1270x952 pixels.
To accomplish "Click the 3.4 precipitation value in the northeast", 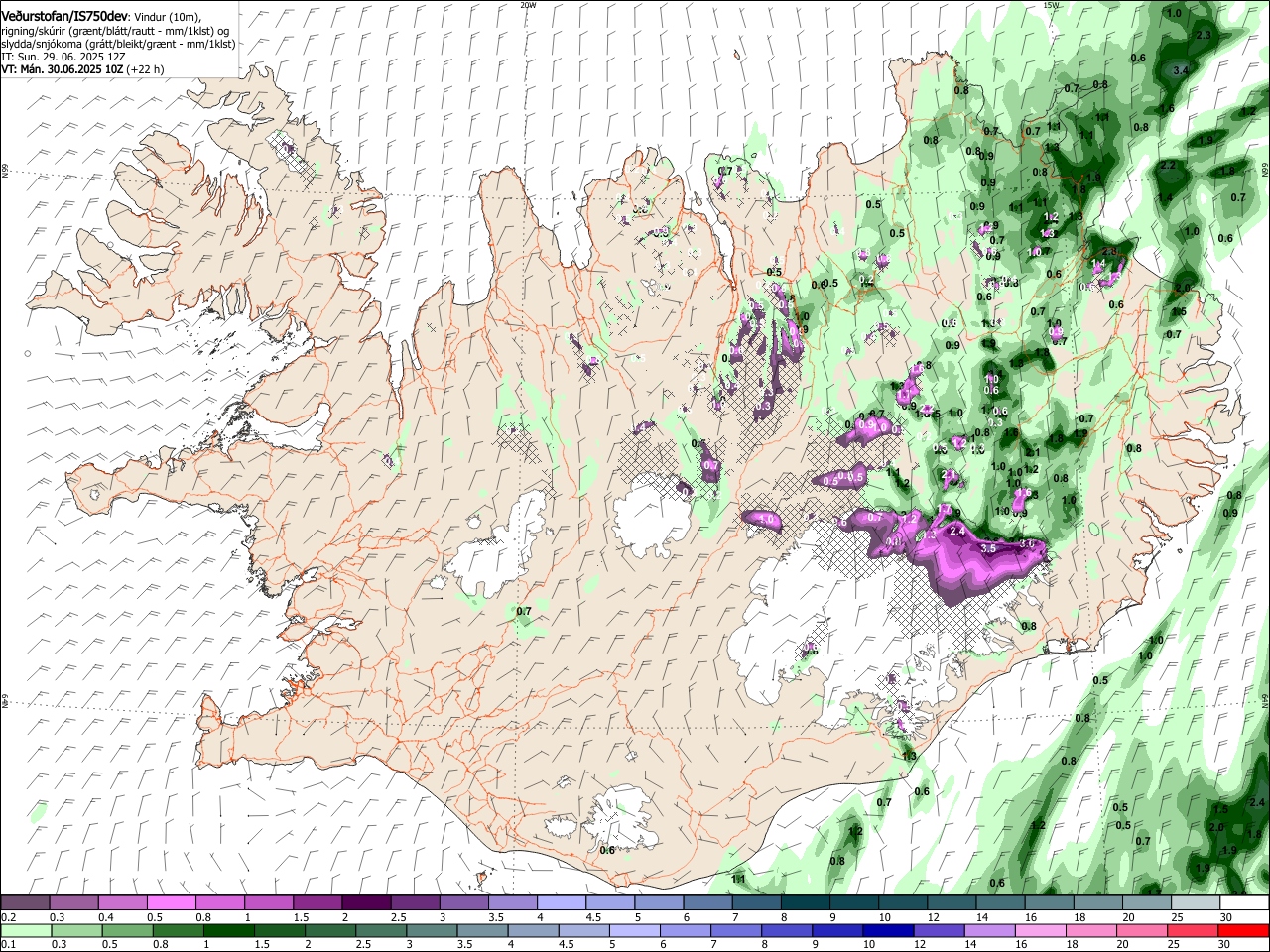I will click(x=1181, y=70).
